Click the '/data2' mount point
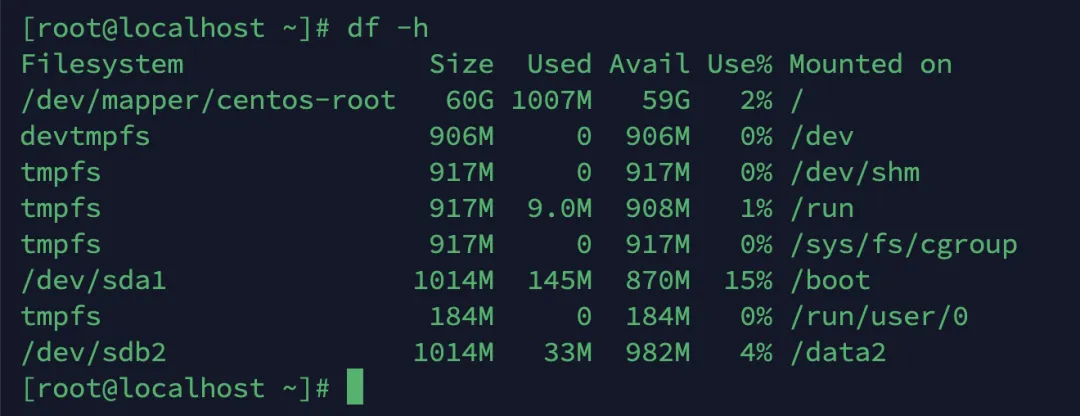 pos(838,352)
